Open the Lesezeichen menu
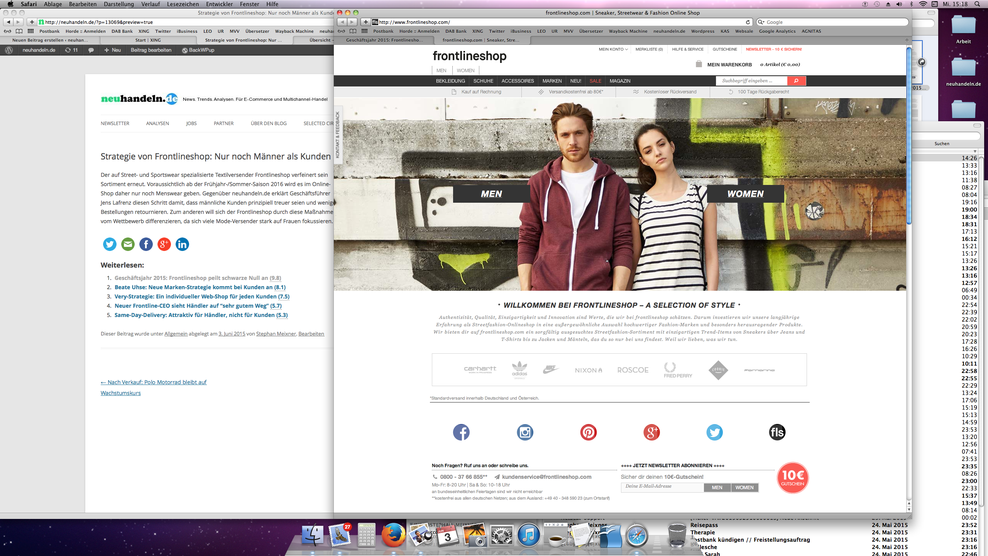 click(x=183, y=4)
